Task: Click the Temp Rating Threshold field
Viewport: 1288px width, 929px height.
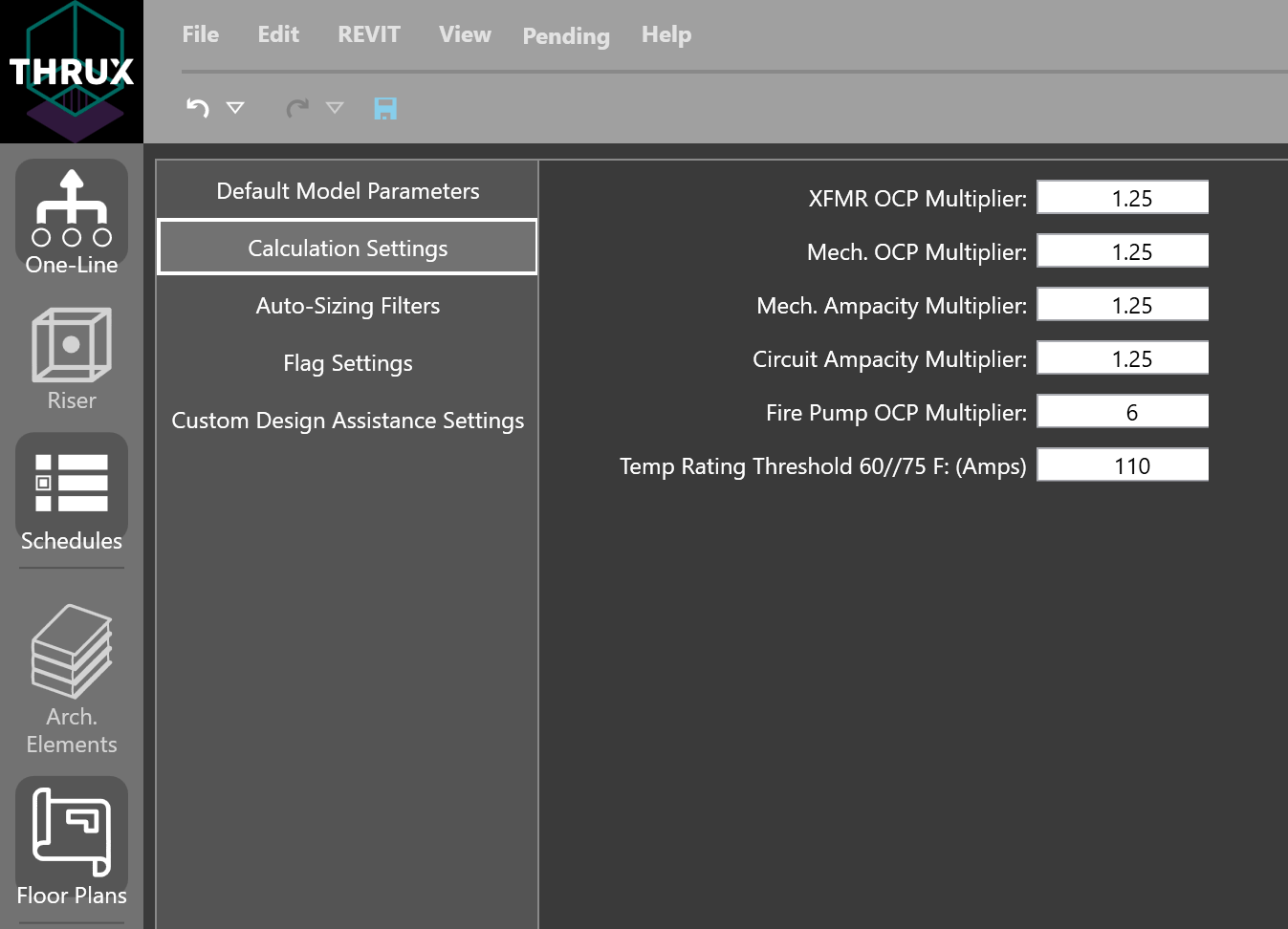Action: (1122, 464)
